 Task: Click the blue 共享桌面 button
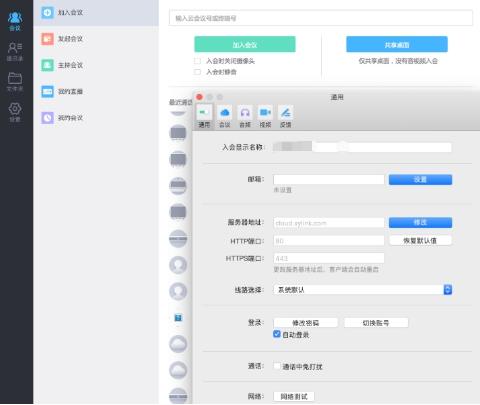(x=397, y=44)
